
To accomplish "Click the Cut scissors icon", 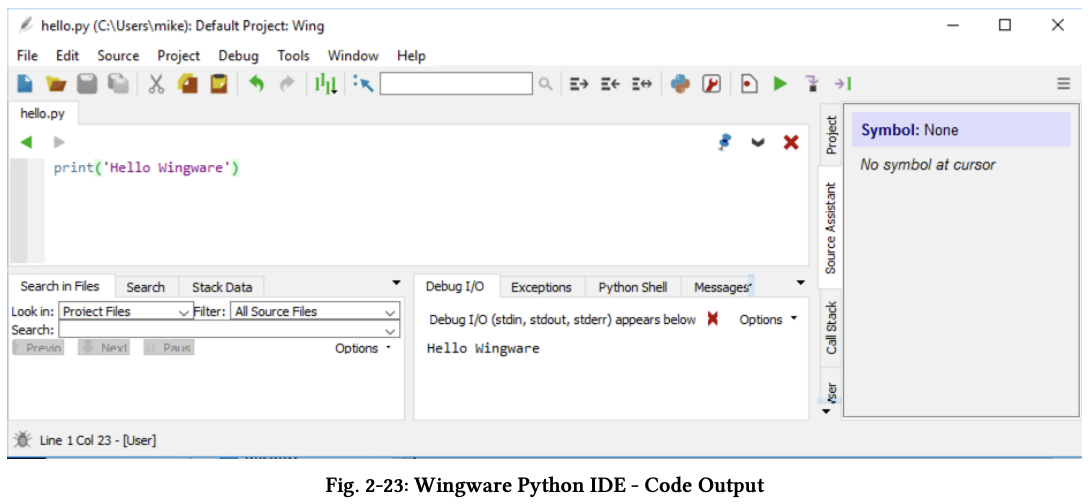I will (x=156, y=85).
